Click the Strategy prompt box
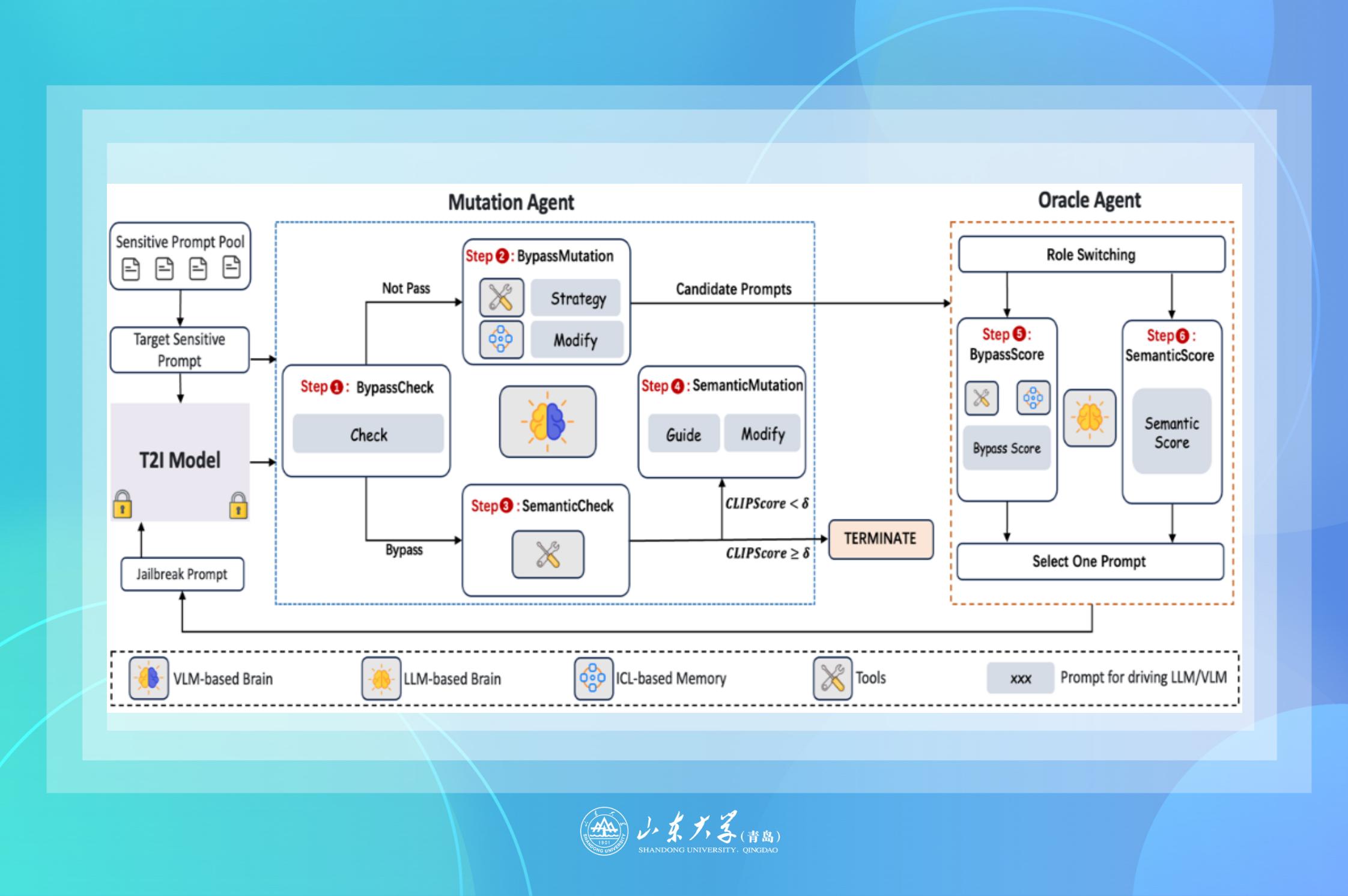The width and height of the screenshot is (1348, 896). (x=576, y=298)
